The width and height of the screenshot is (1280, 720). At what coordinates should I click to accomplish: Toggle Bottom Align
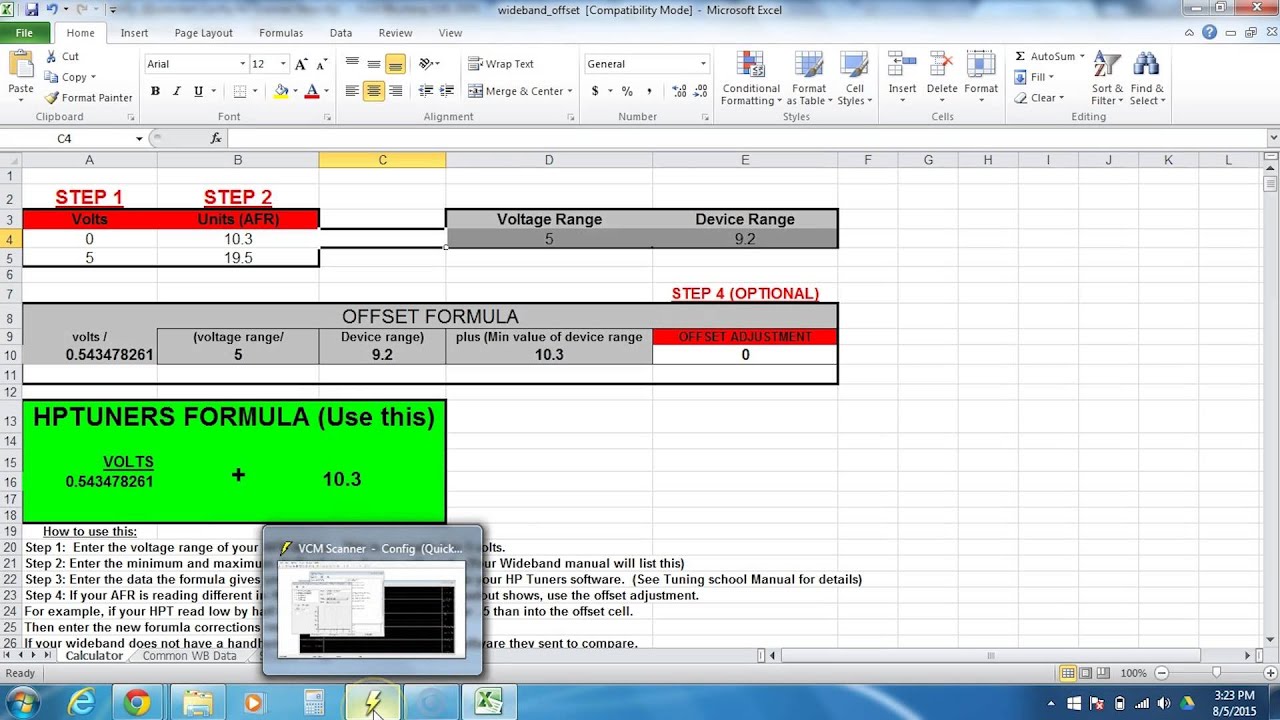396,64
